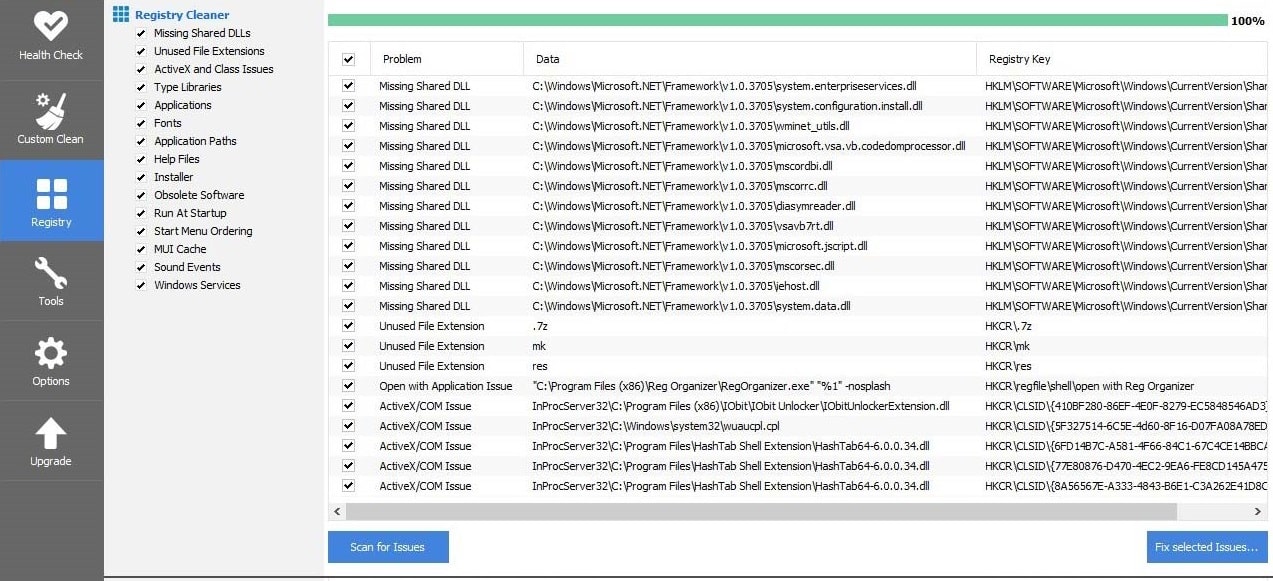Toggle the select-all checkbox in results header
This screenshot has height=581, width=1273.
(348, 58)
